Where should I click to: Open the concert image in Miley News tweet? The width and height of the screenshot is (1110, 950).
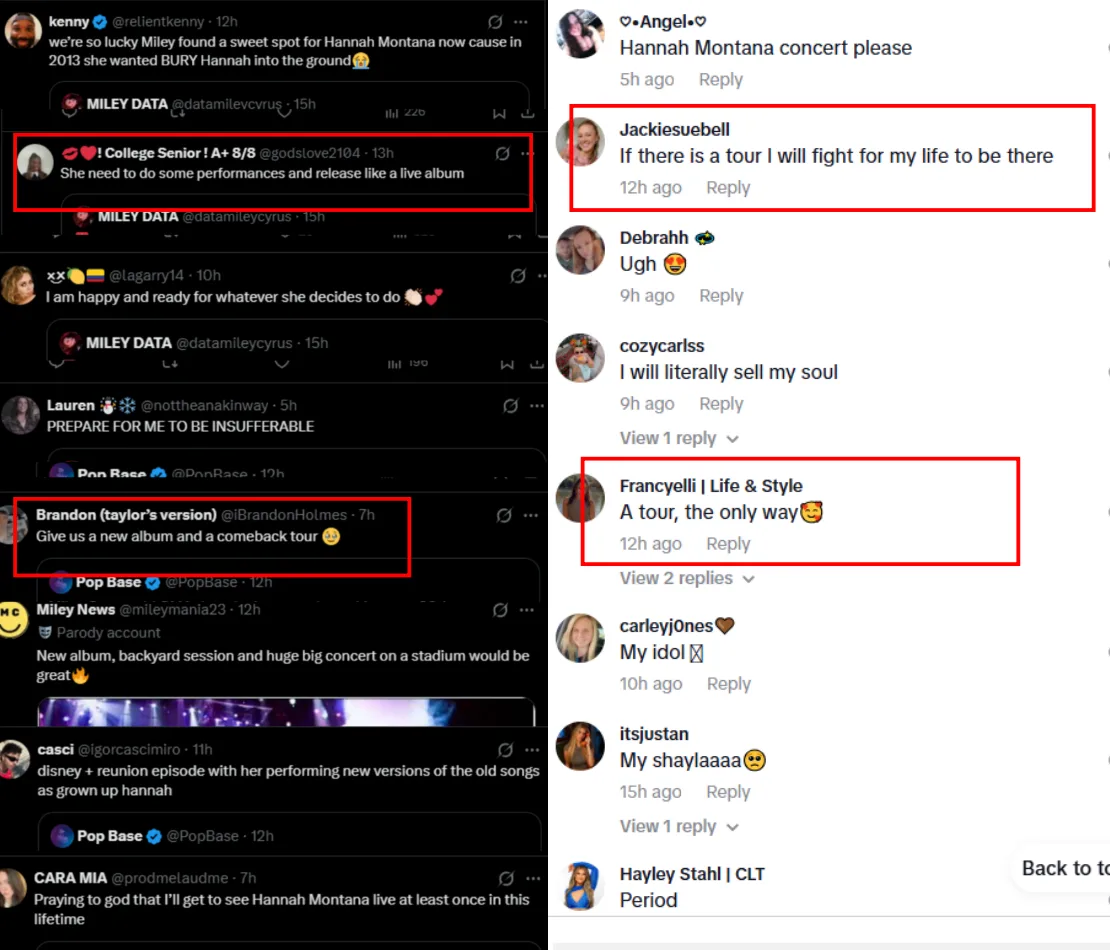[284, 711]
